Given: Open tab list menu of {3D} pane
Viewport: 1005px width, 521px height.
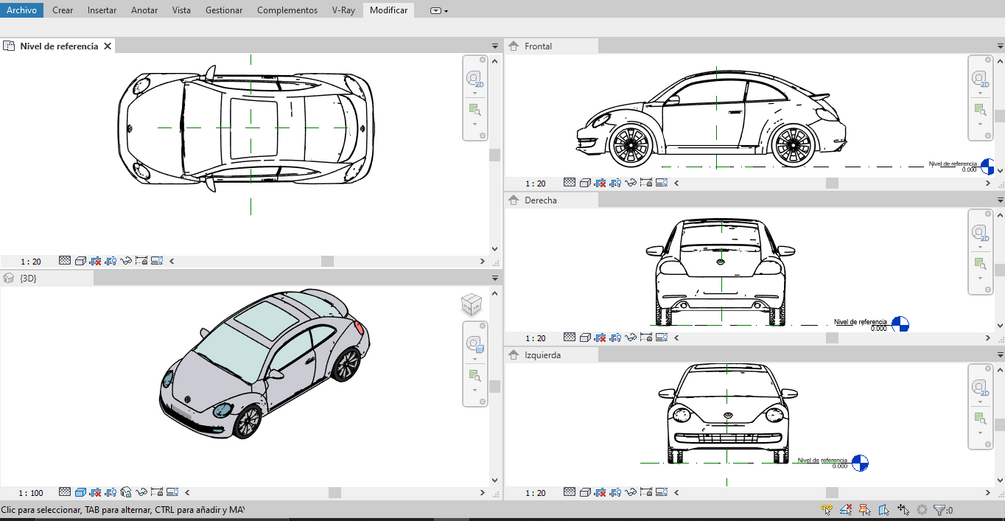Looking at the screenshot, I should tap(495, 278).
